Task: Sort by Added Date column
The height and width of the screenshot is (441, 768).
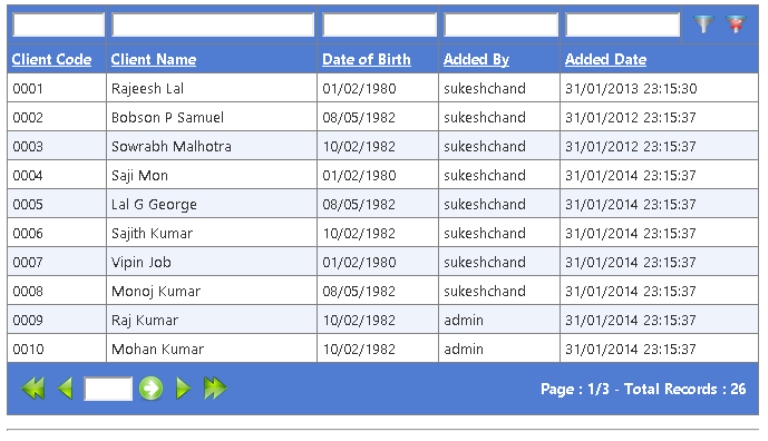Action: pos(605,59)
